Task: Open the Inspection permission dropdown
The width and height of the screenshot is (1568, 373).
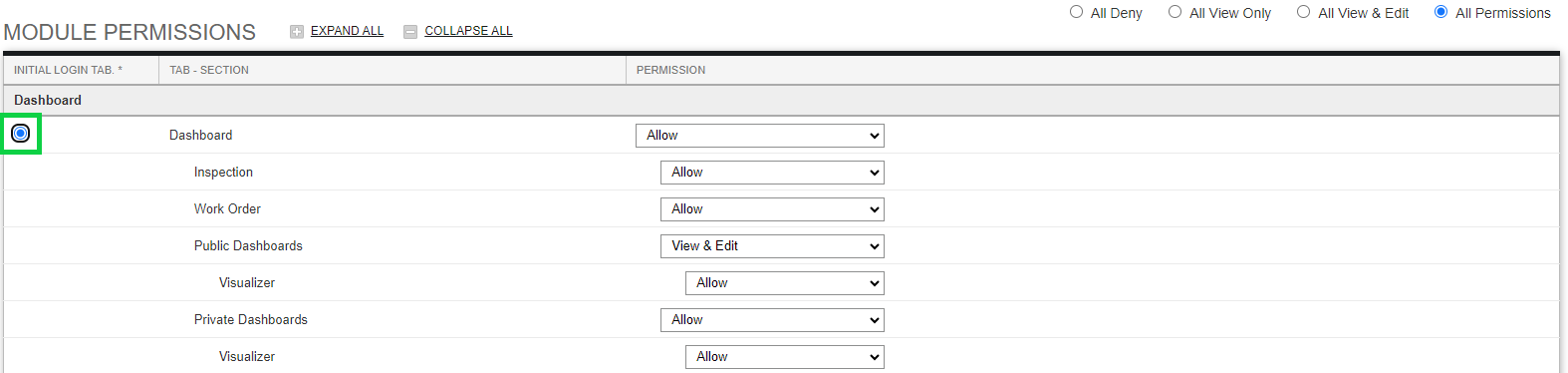Action: [772, 173]
